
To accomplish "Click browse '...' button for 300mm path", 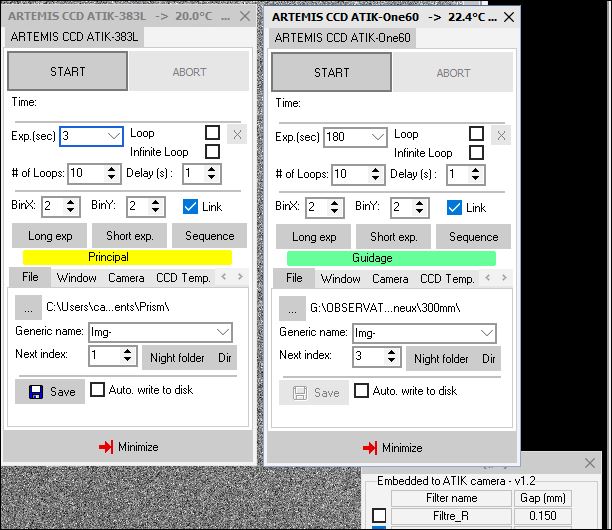I will click(291, 307).
